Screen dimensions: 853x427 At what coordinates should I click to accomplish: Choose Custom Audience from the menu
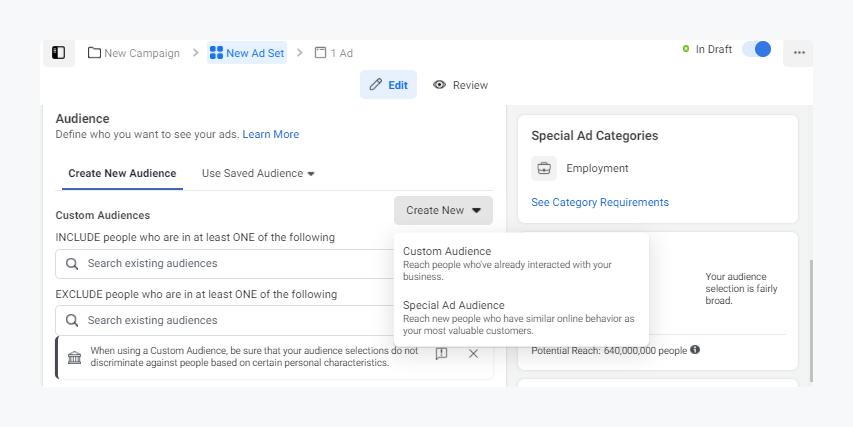click(447, 251)
